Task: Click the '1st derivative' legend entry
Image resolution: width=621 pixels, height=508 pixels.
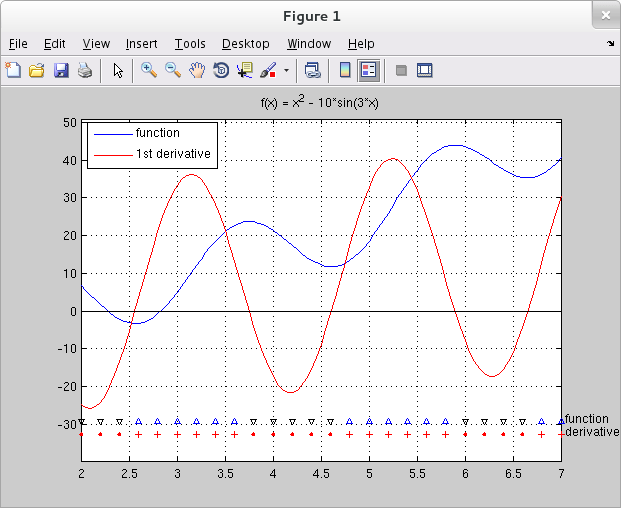Action: pos(173,154)
